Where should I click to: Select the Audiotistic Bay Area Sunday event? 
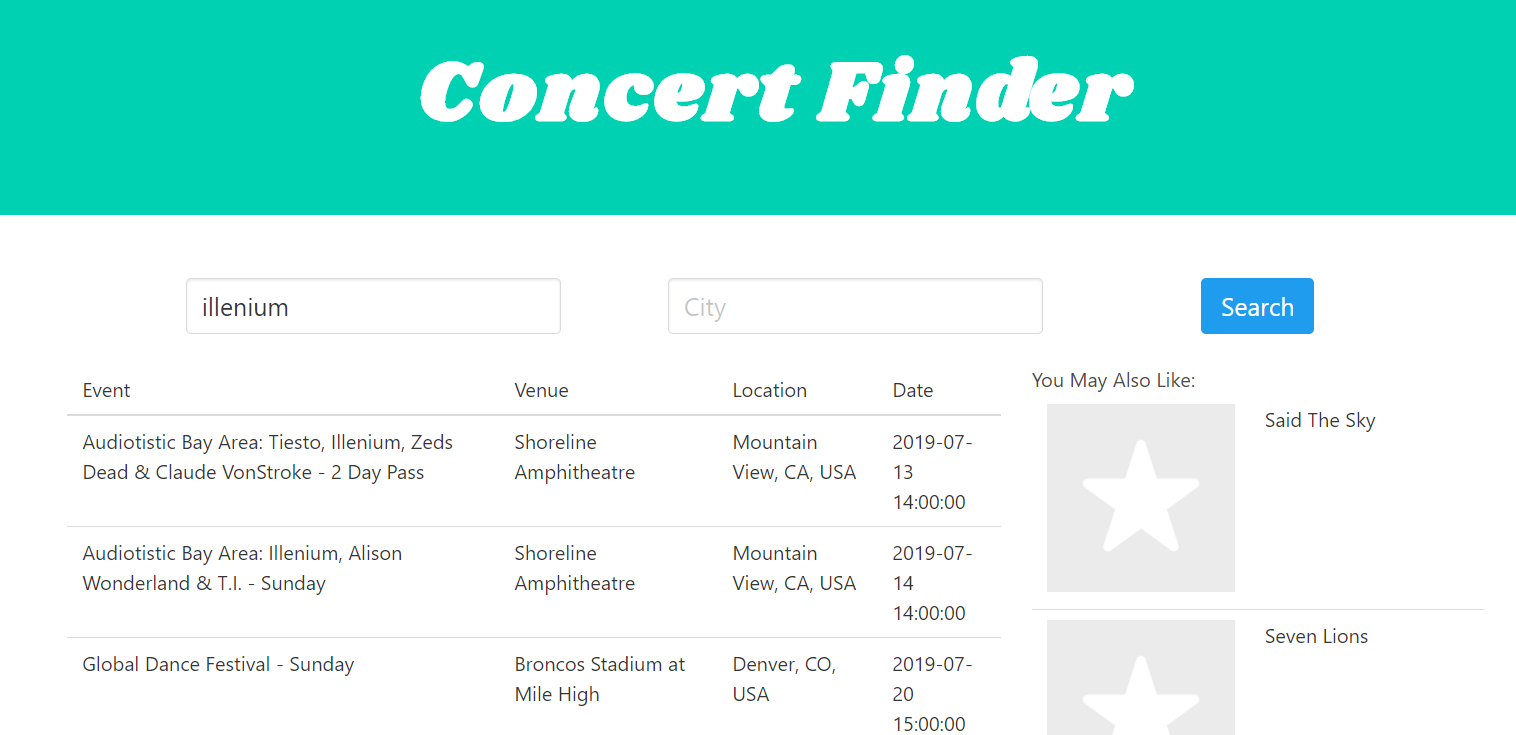pyautogui.click(x=242, y=568)
